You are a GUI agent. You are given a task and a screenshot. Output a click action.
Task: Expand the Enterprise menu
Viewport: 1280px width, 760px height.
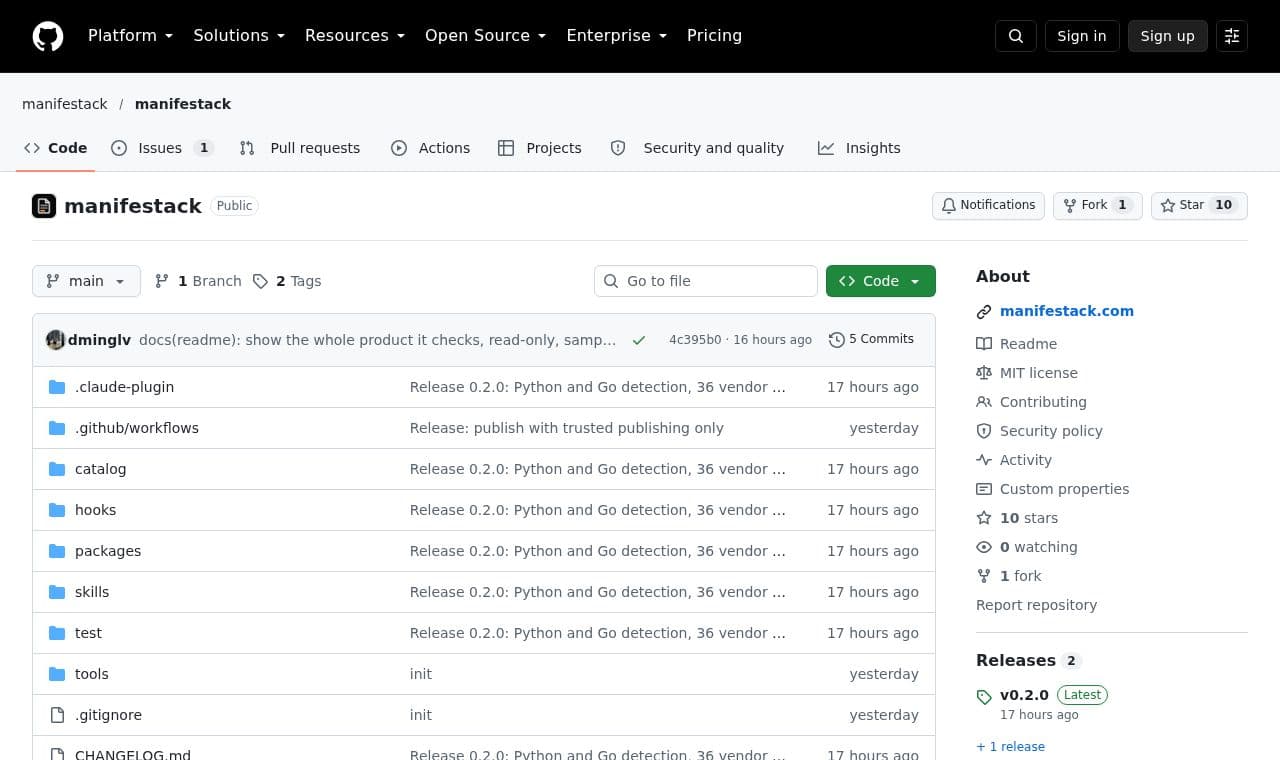click(x=617, y=36)
